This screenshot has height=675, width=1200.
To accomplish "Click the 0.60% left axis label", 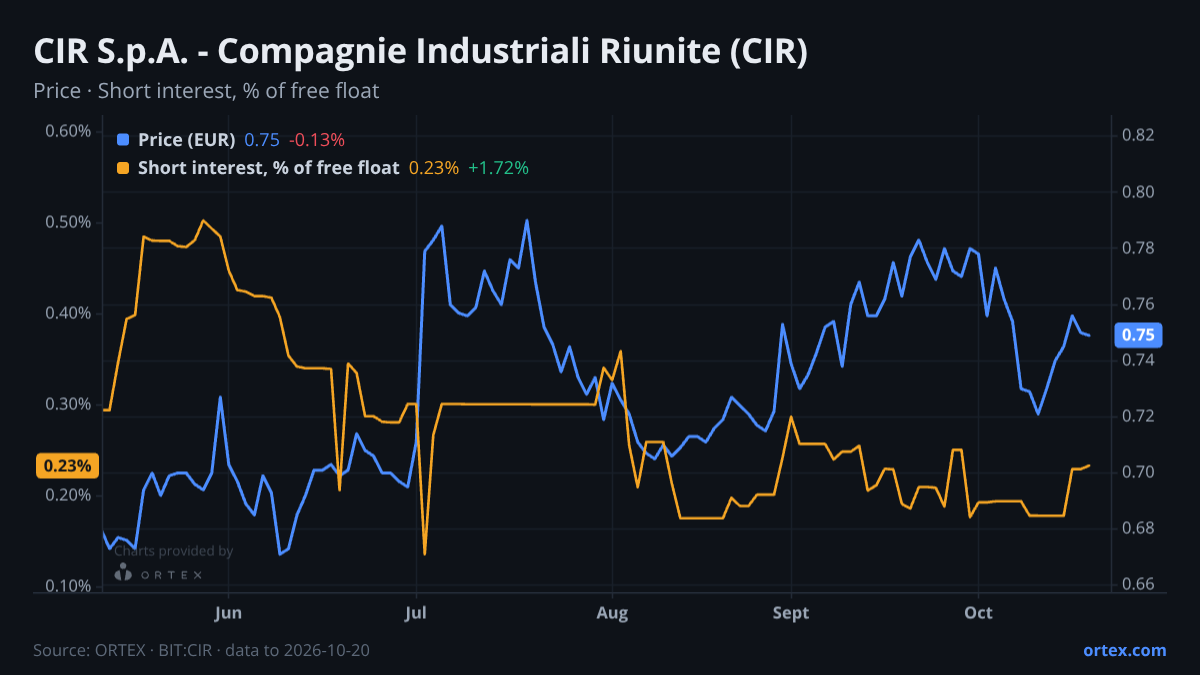I will [68, 131].
